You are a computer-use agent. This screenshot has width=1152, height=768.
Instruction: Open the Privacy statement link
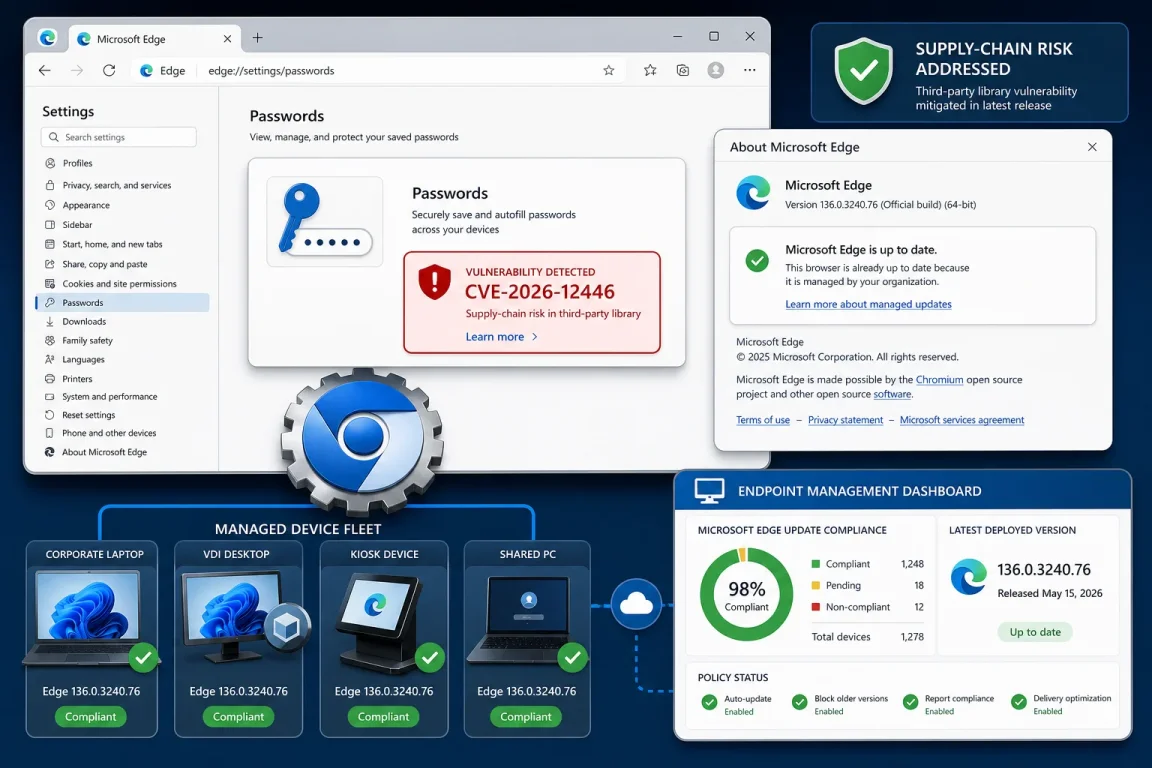[x=845, y=420]
